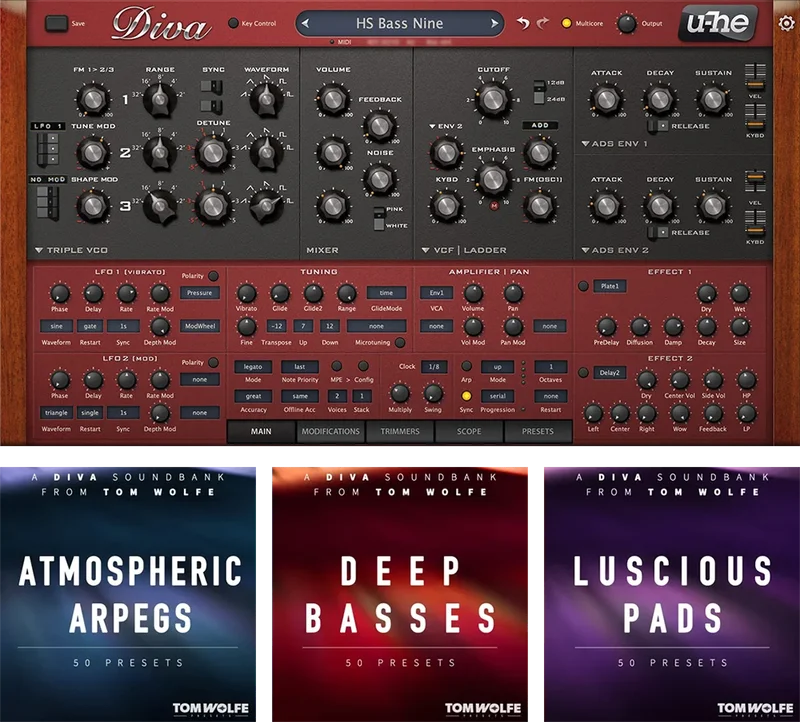
Task: Click oscillator 1 Waveform knob
Action: coord(266,99)
